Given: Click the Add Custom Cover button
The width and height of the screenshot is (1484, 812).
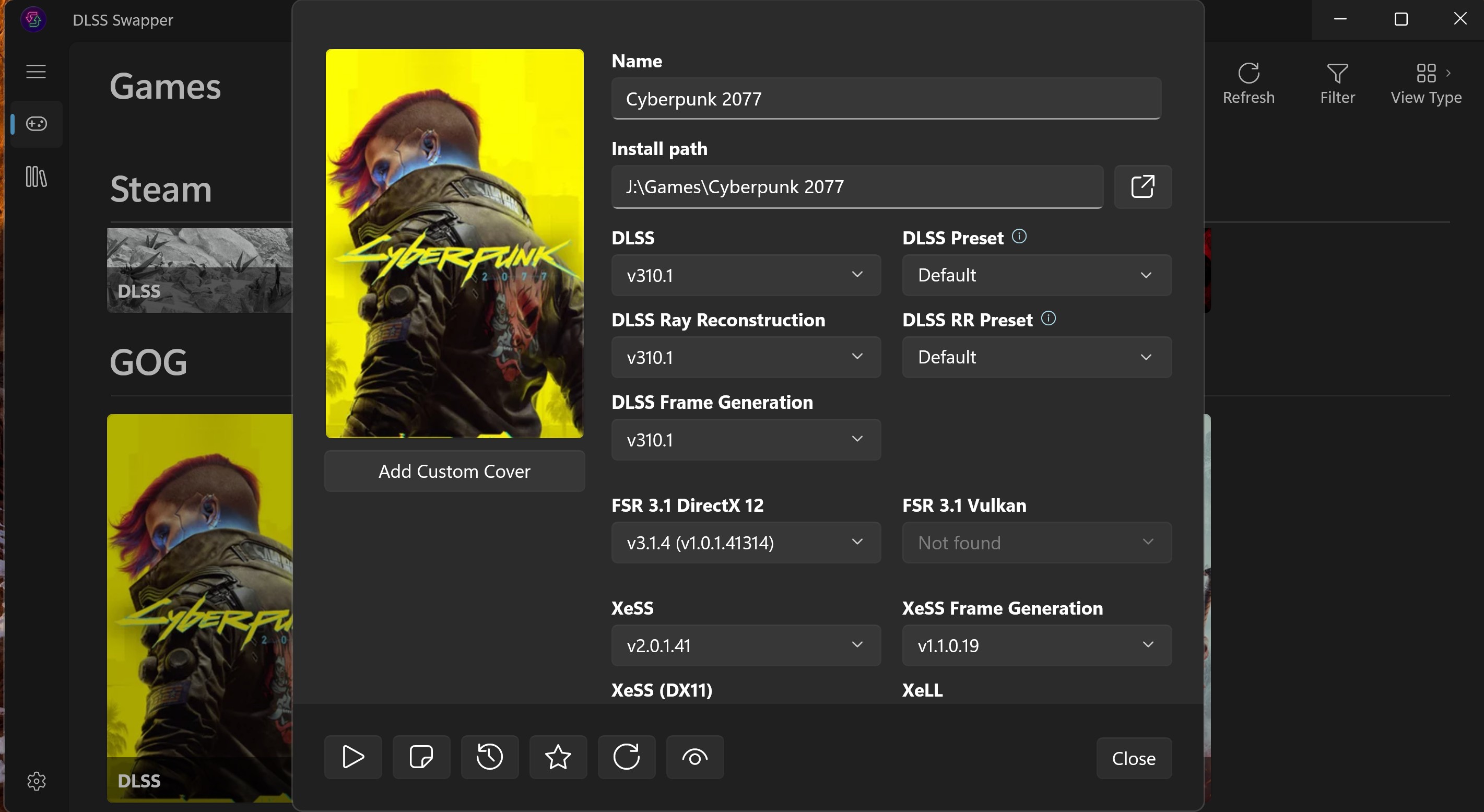Looking at the screenshot, I should (x=454, y=471).
